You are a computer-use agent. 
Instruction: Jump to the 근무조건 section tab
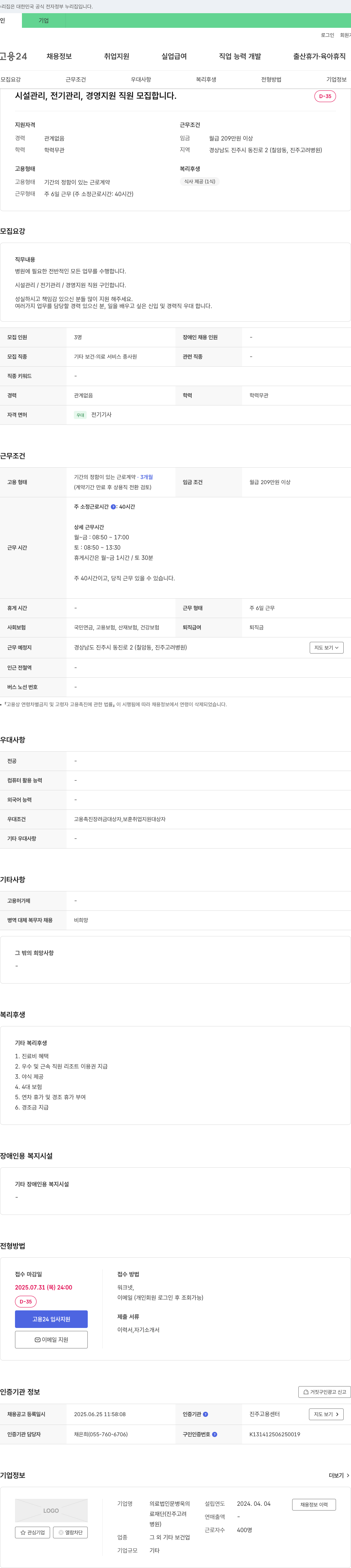pyautogui.click(x=75, y=80)
